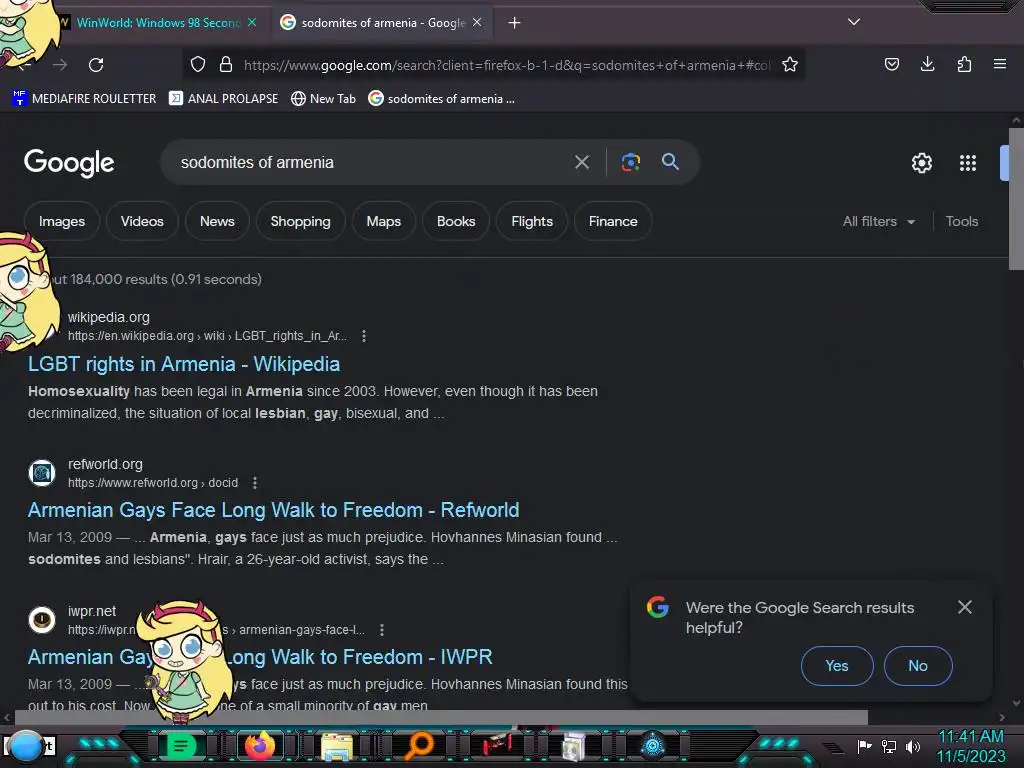1024x768 pixels.
Task: Open Google quick settings gear
Action: pos(921,163)
